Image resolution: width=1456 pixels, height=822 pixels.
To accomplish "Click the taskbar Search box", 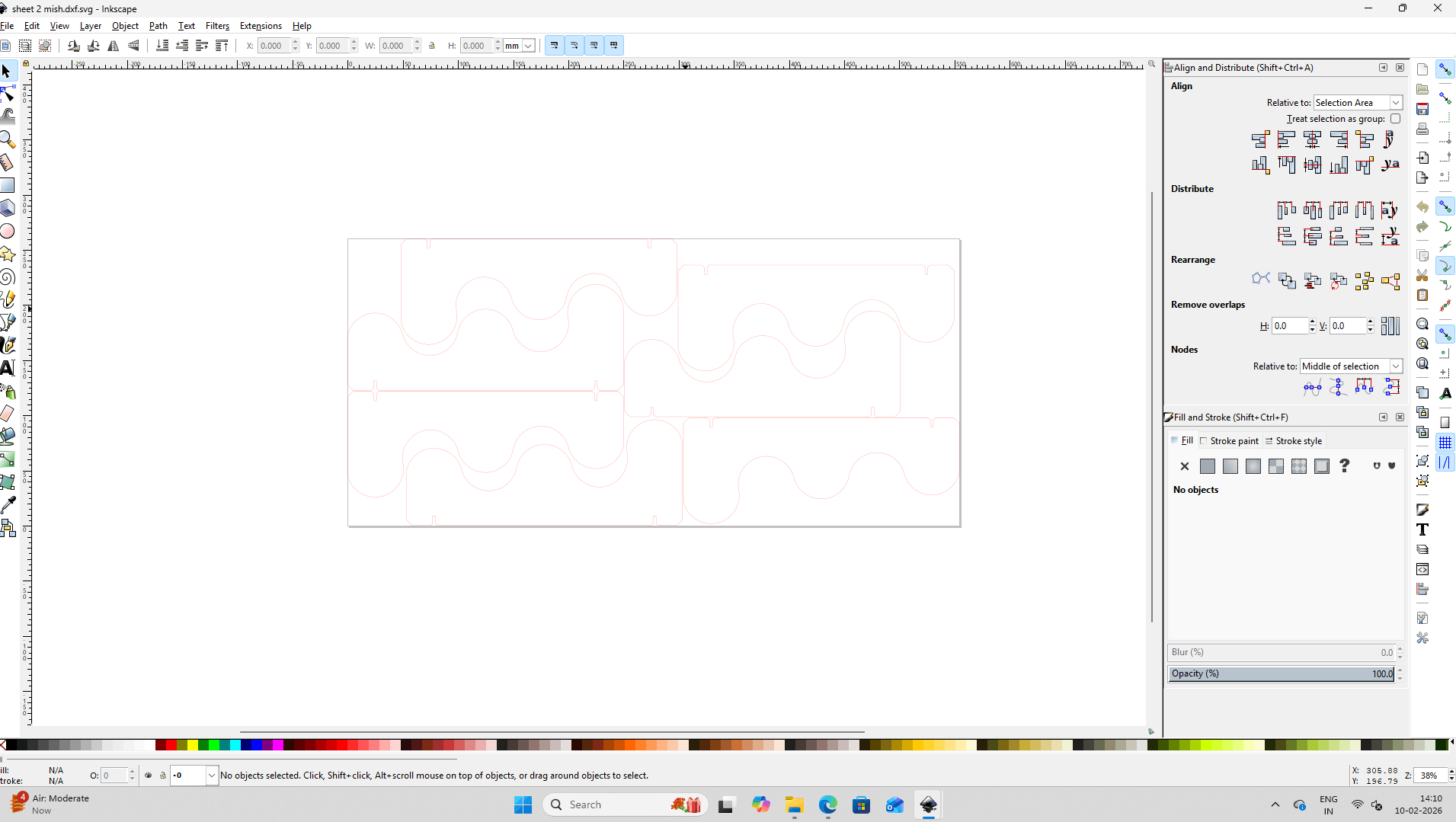I will [x=626, y=804].
